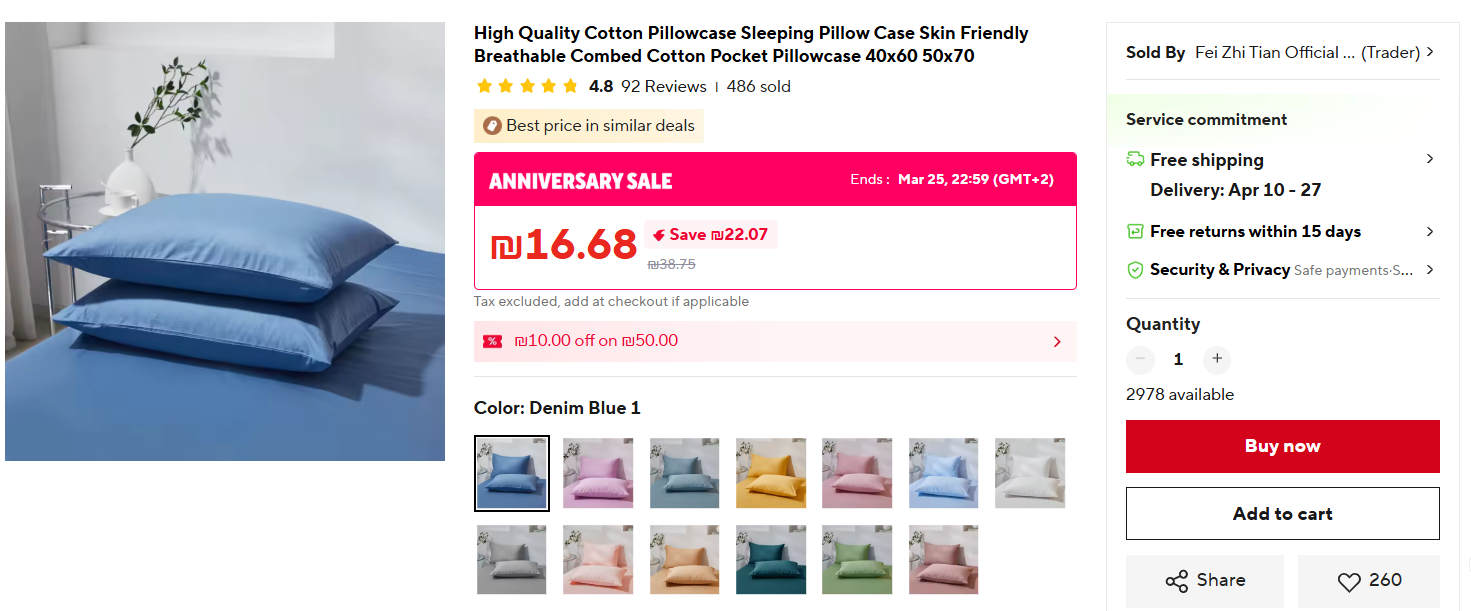The width and height of the screenshot is (1471, 611).
Task: Click the free shipping truck icon
Action: pyautogui.click(x=1135, y=160)
